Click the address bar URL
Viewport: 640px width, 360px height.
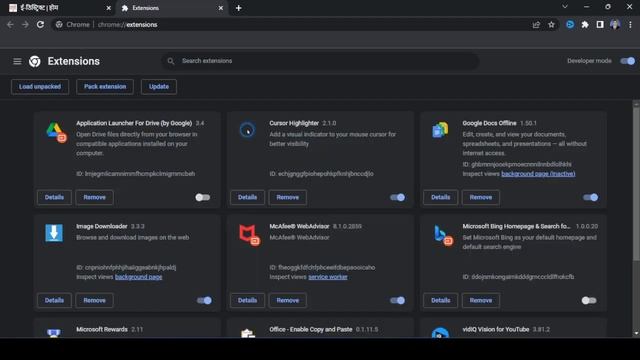pyautogui.click(x=127, y=25)
